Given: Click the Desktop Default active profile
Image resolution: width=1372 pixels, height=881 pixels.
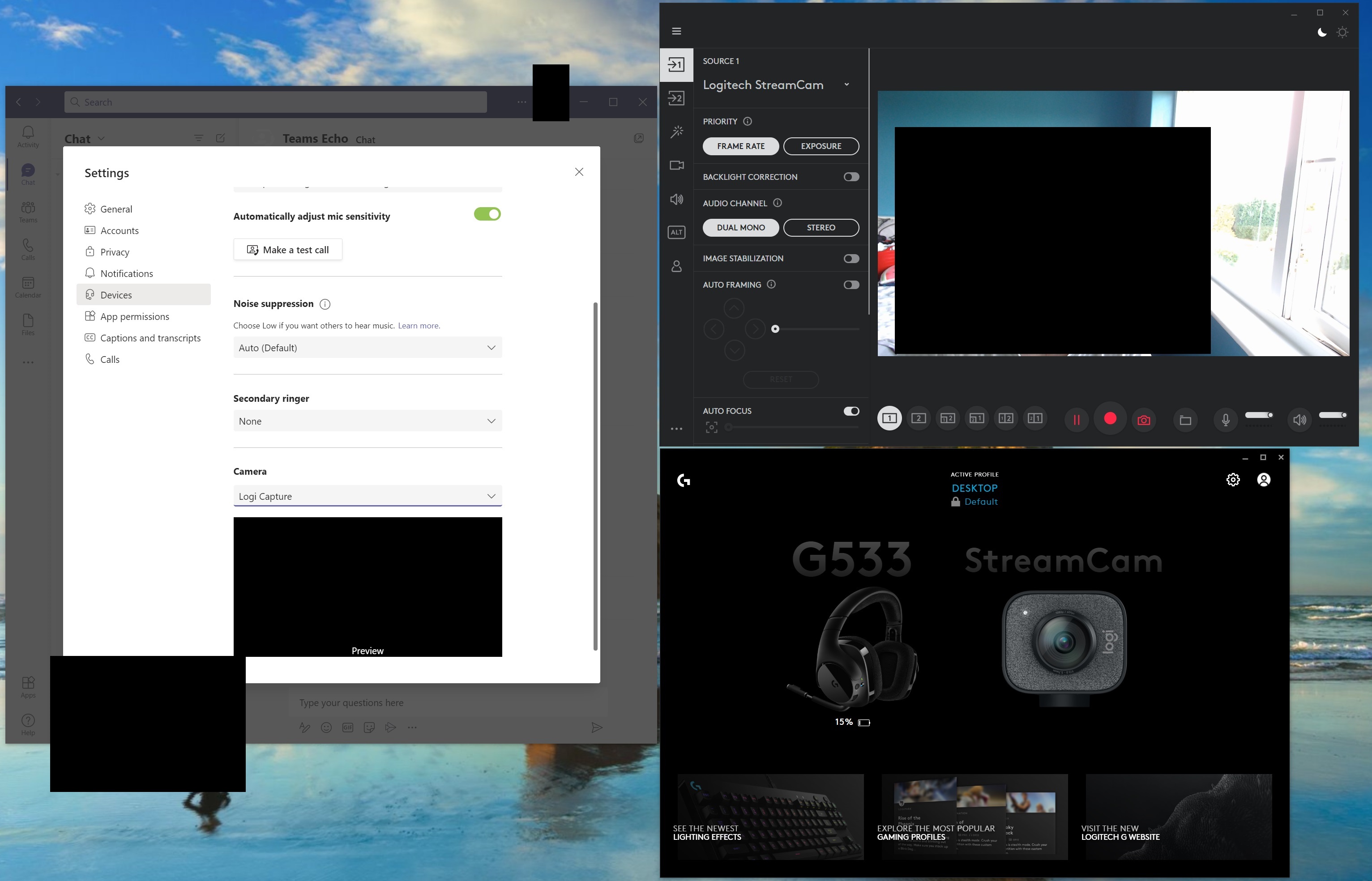Looking at the screenshot, I should coord(974,494).
